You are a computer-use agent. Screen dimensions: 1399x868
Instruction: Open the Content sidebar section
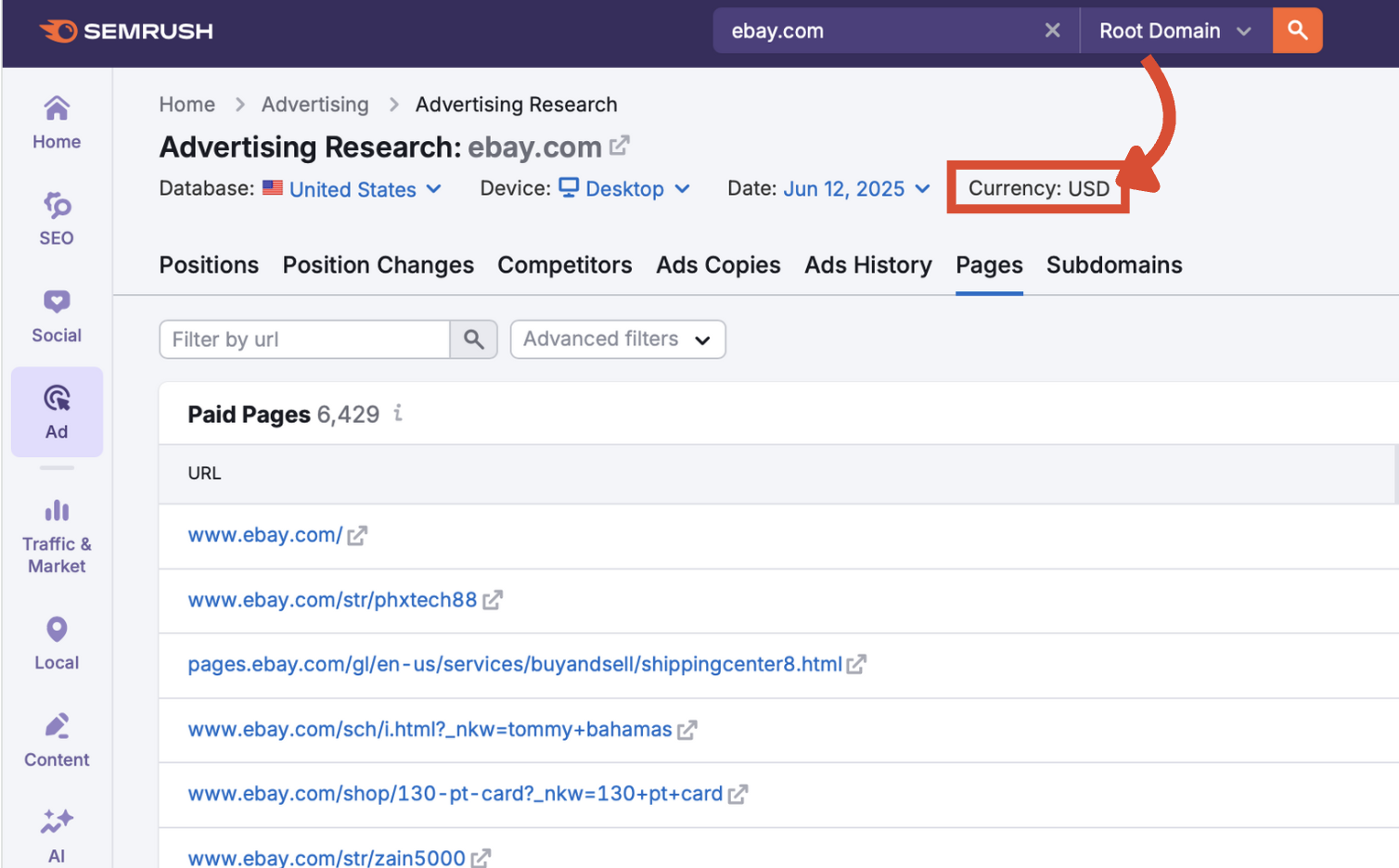pyautogui.click(x=57, y=739)
